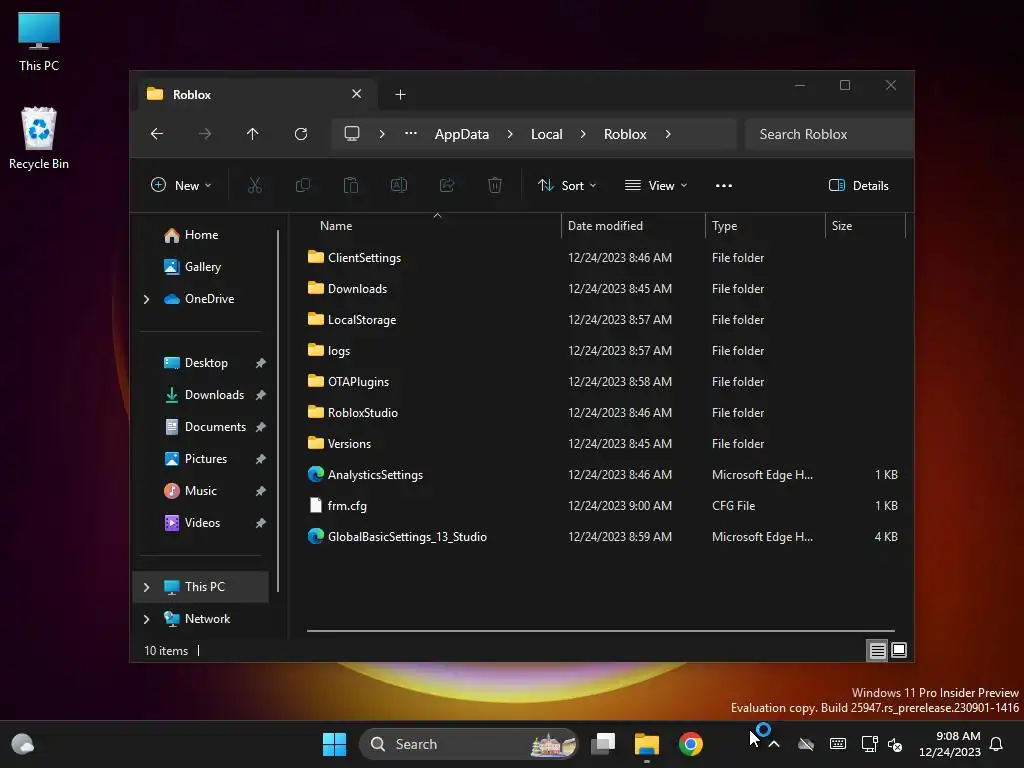
Task: Open the New dropdown menu
Action: 181,185
